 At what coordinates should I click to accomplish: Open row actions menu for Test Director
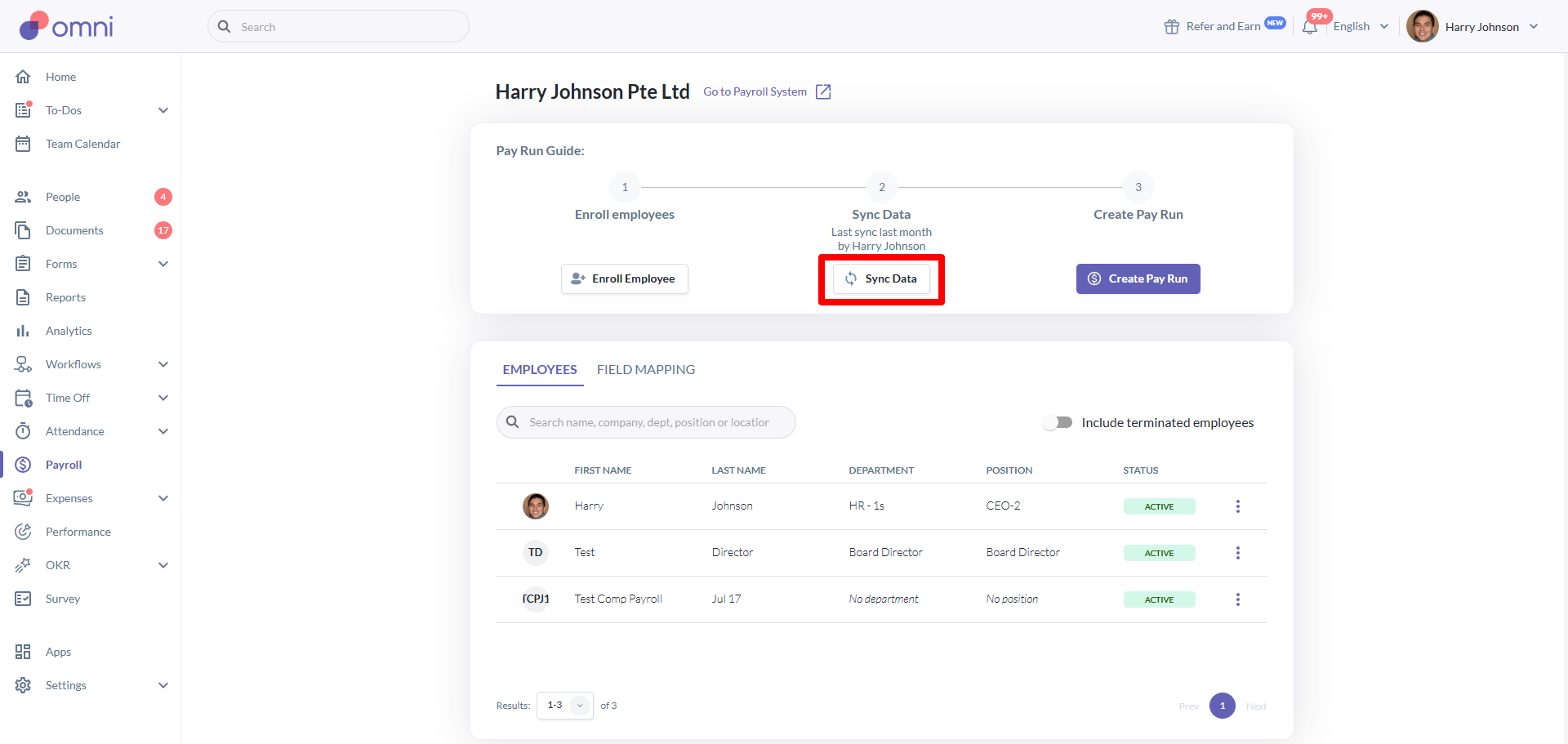point(1238,553)
